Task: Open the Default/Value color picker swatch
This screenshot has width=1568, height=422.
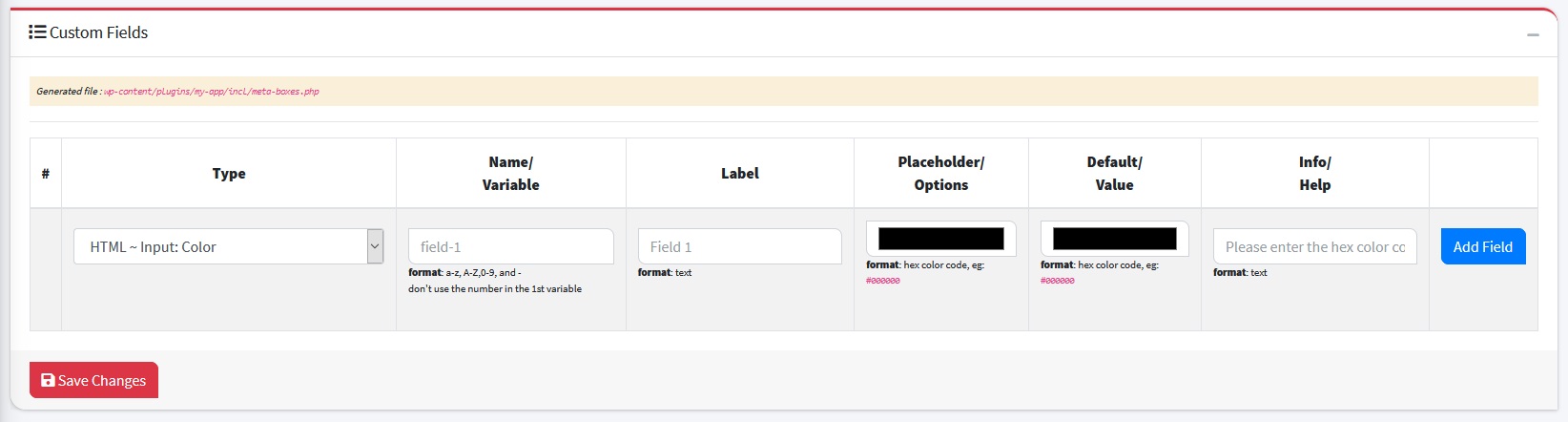Action: pyautogui.click(x=1114, y=239)
